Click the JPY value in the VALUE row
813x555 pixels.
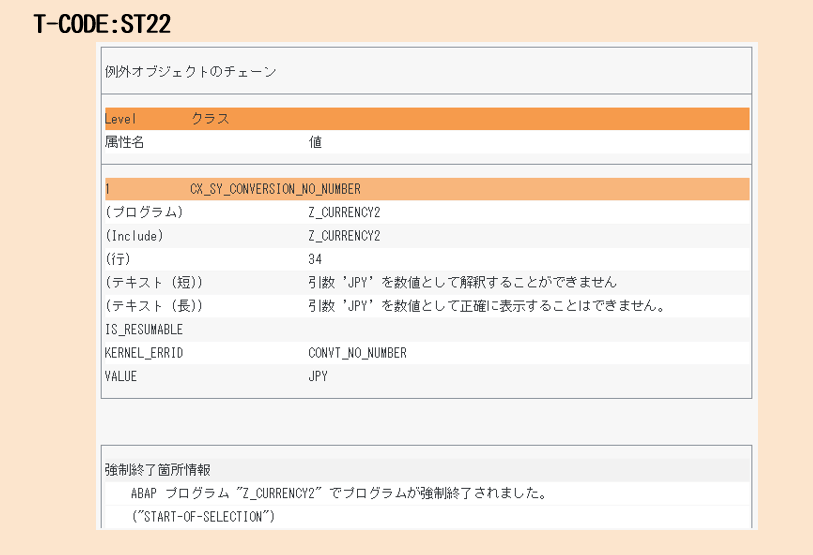pos(318,376)
